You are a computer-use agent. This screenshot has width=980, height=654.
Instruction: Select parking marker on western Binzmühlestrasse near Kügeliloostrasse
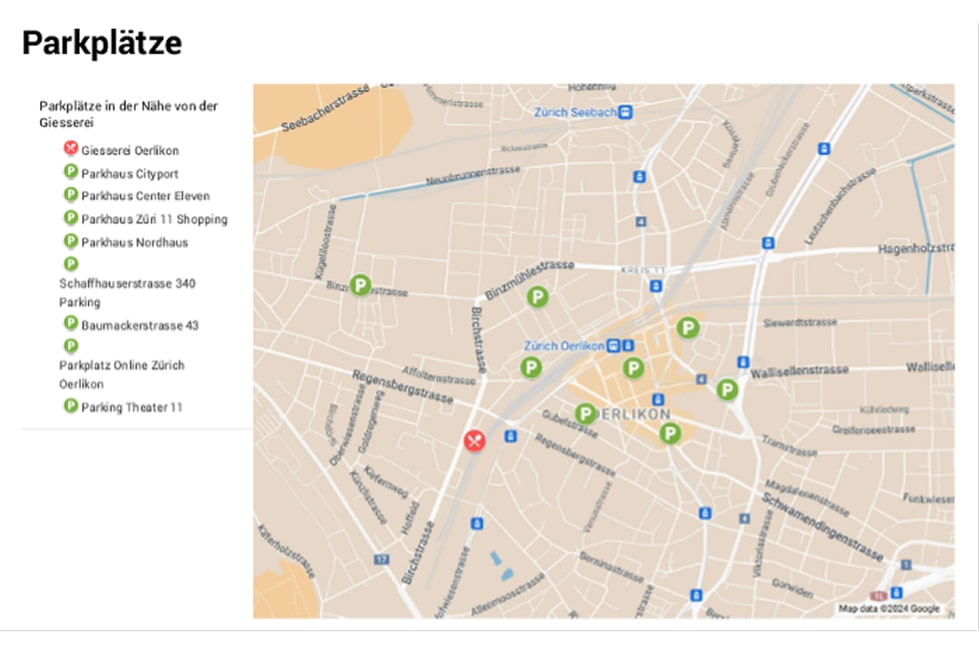point(360,285)
